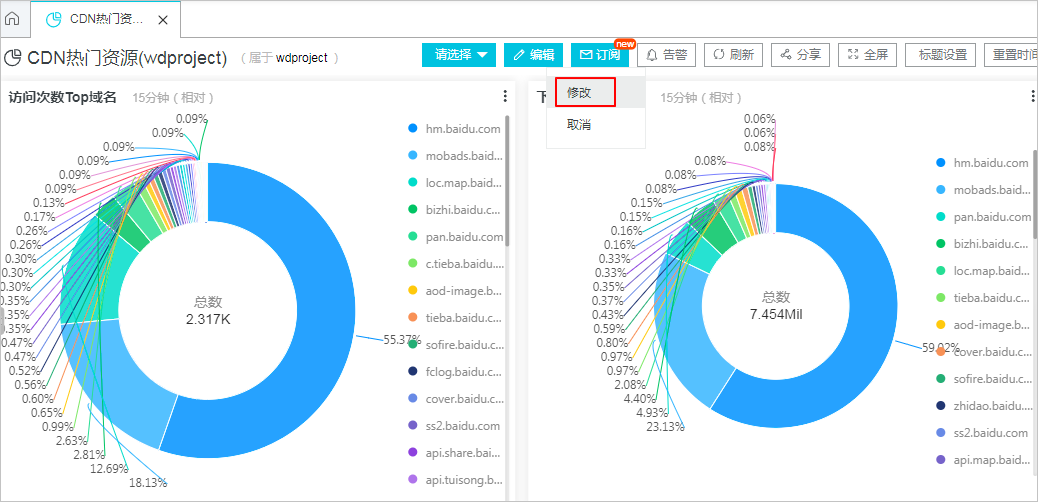
Task: Open 标题设置 title settings
Action: tap(943, 55)
